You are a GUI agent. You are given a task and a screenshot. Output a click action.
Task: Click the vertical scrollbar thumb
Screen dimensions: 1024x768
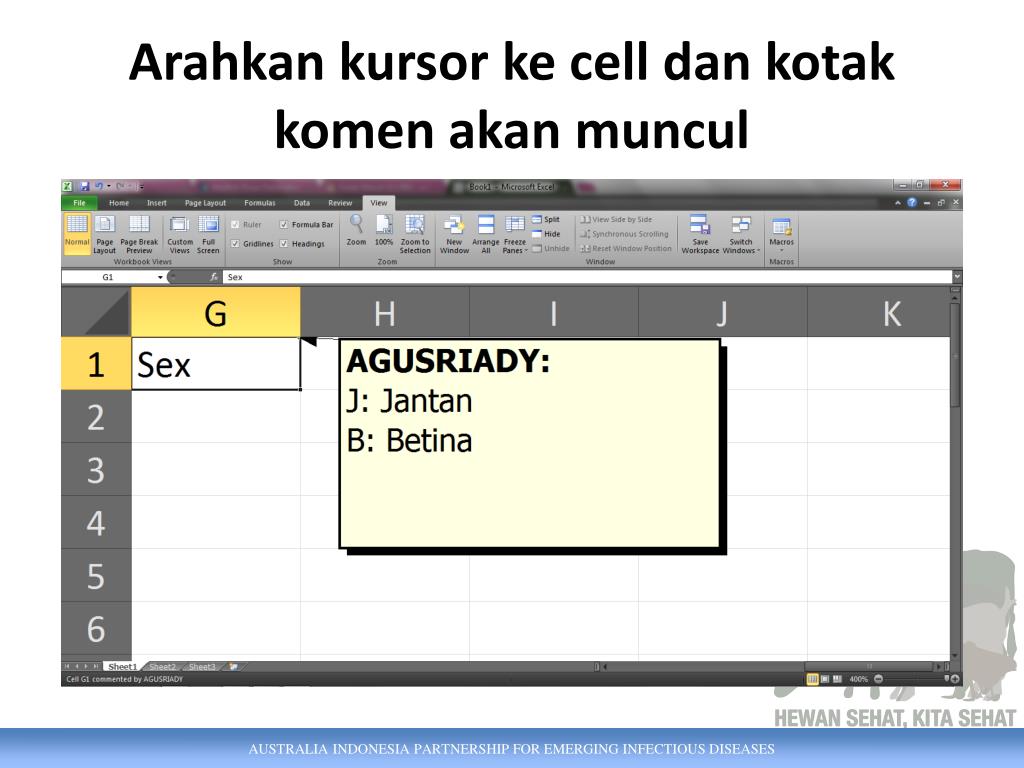tap(955, 353)
